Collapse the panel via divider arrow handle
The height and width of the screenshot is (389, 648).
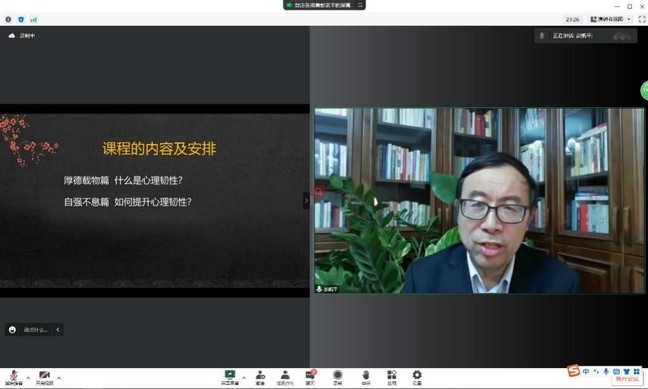click(306, 200)
